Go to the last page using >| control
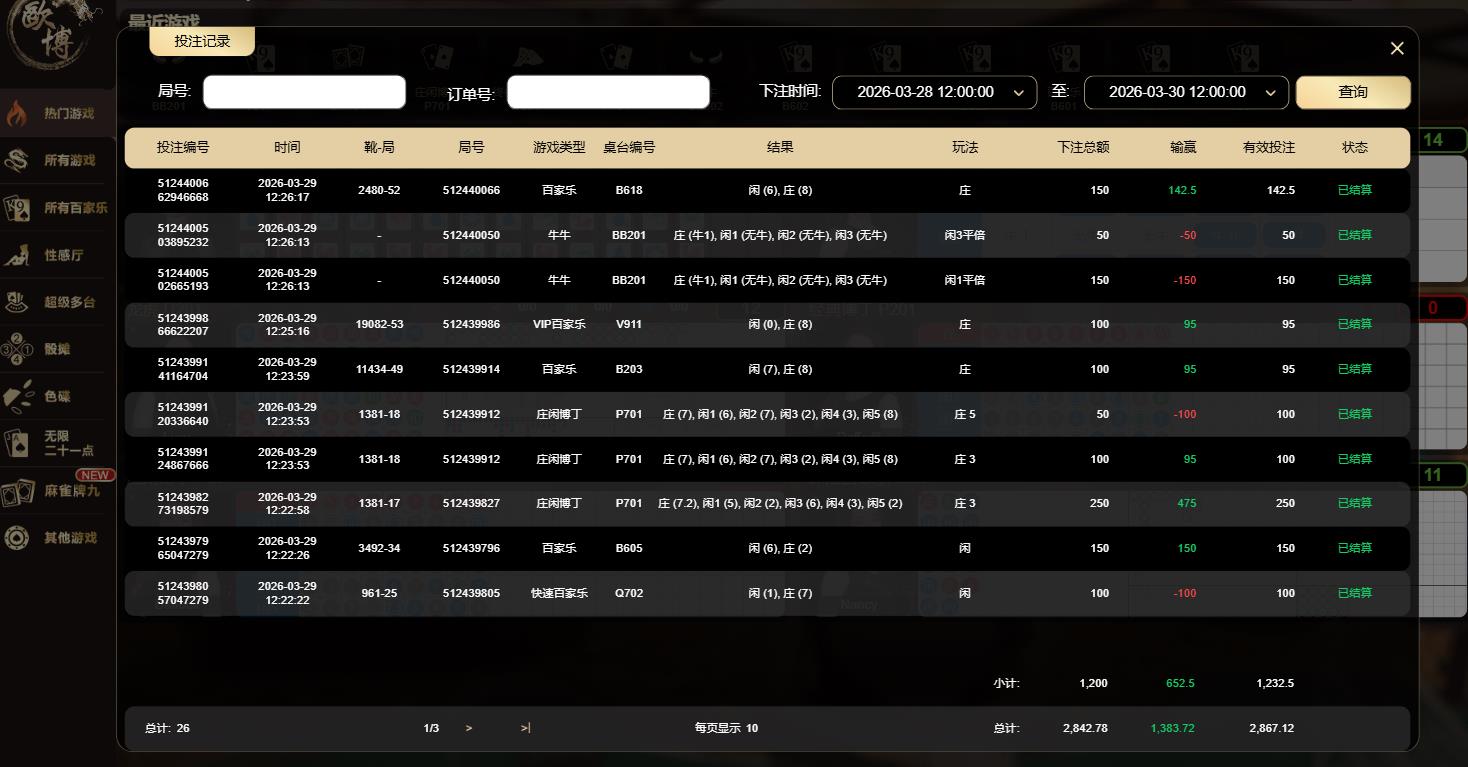 pos(524,728)
